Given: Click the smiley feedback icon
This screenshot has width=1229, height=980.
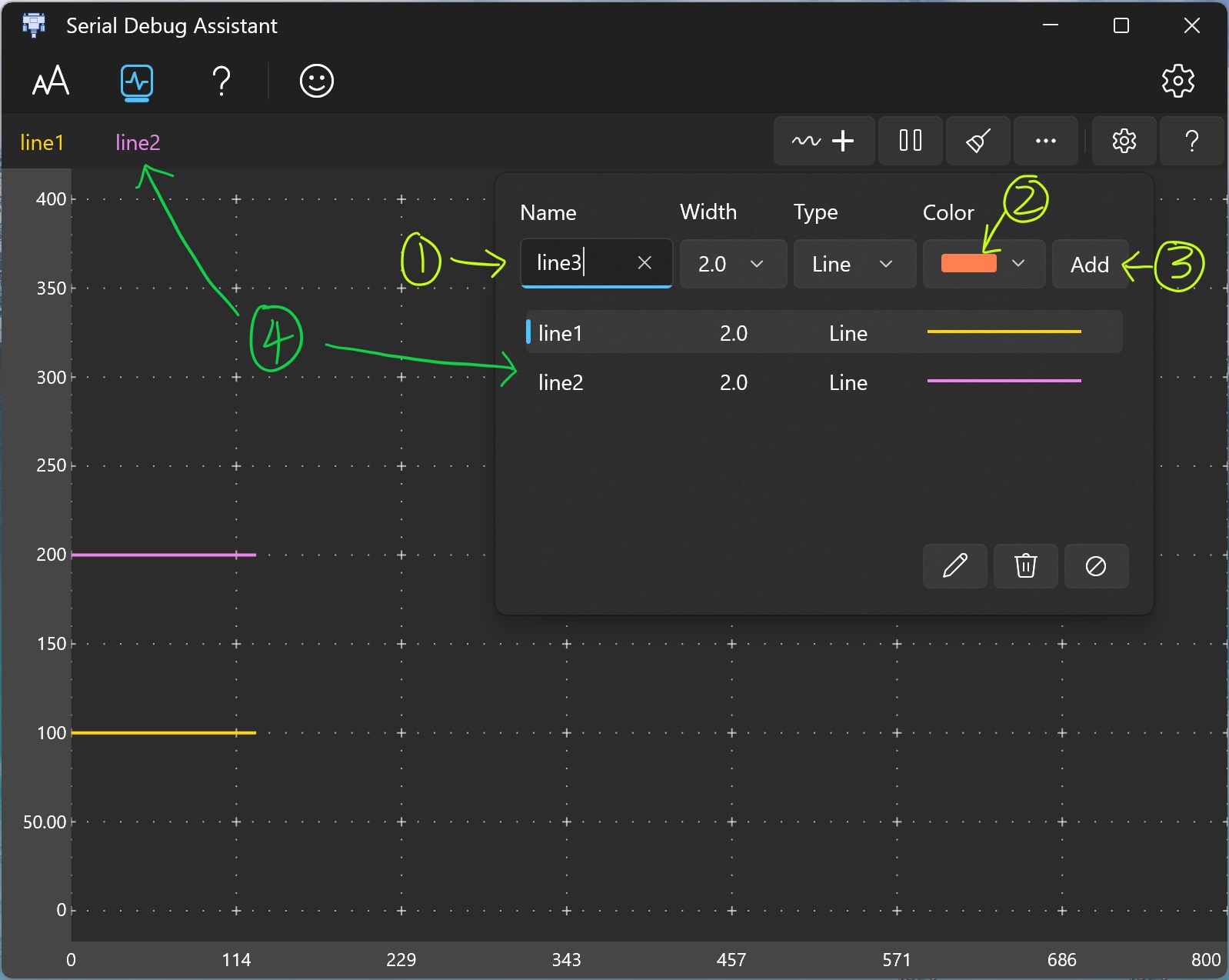Looking at the screenshot, I should [x=316, y=81].
